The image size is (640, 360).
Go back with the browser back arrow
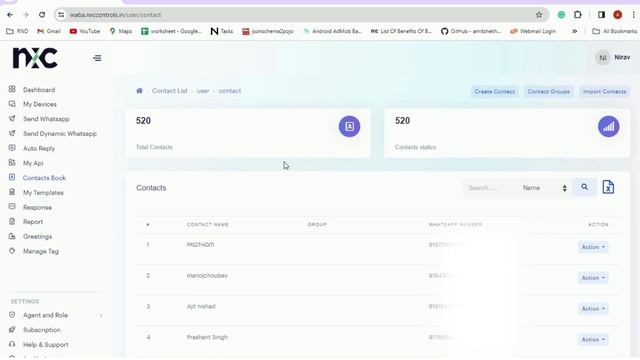pyautogui.click(x=10, y=15)
